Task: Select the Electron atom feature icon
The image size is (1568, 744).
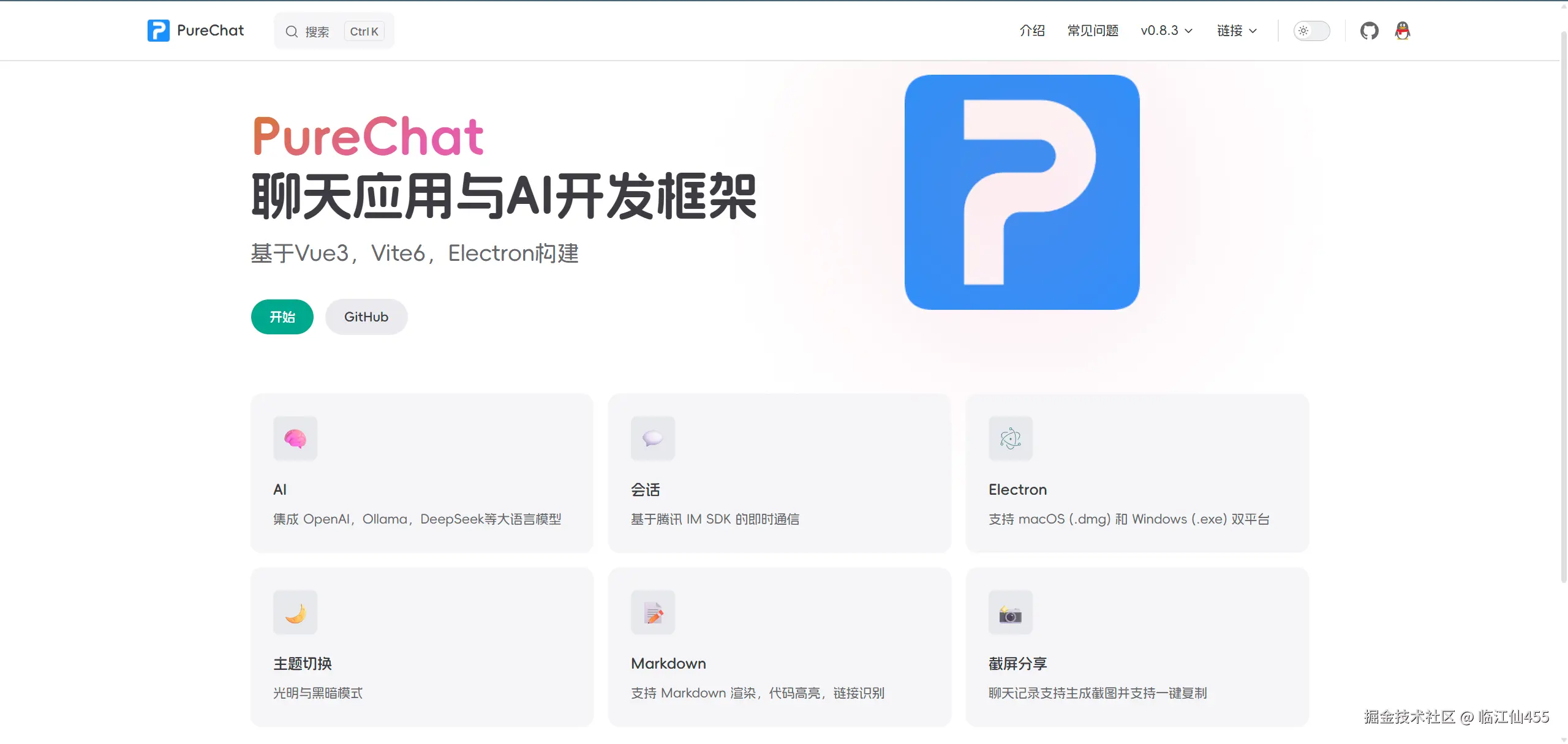Action: click(1009, 438)
